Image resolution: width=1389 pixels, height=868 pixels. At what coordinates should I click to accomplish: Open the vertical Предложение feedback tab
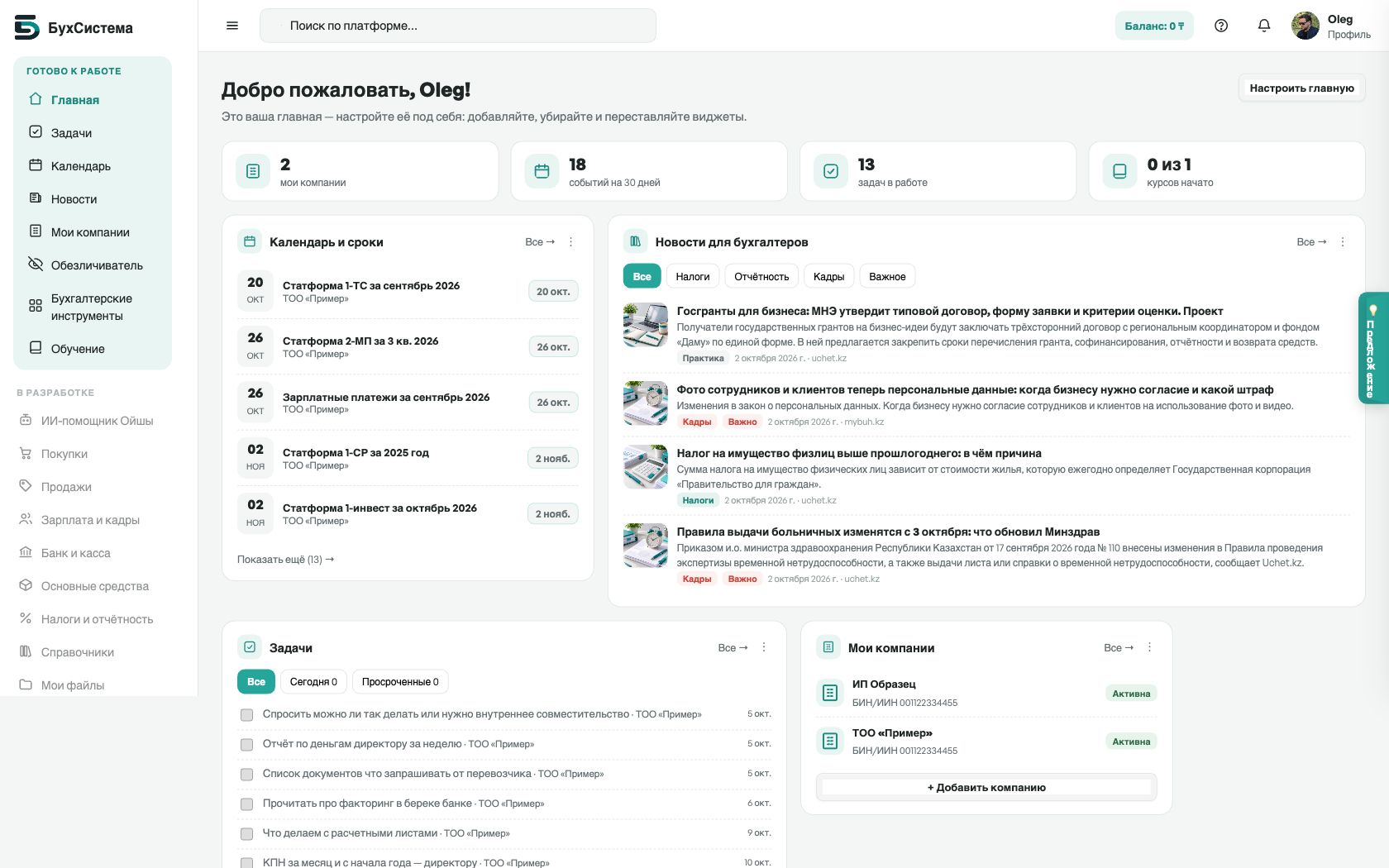(1372, 348)
